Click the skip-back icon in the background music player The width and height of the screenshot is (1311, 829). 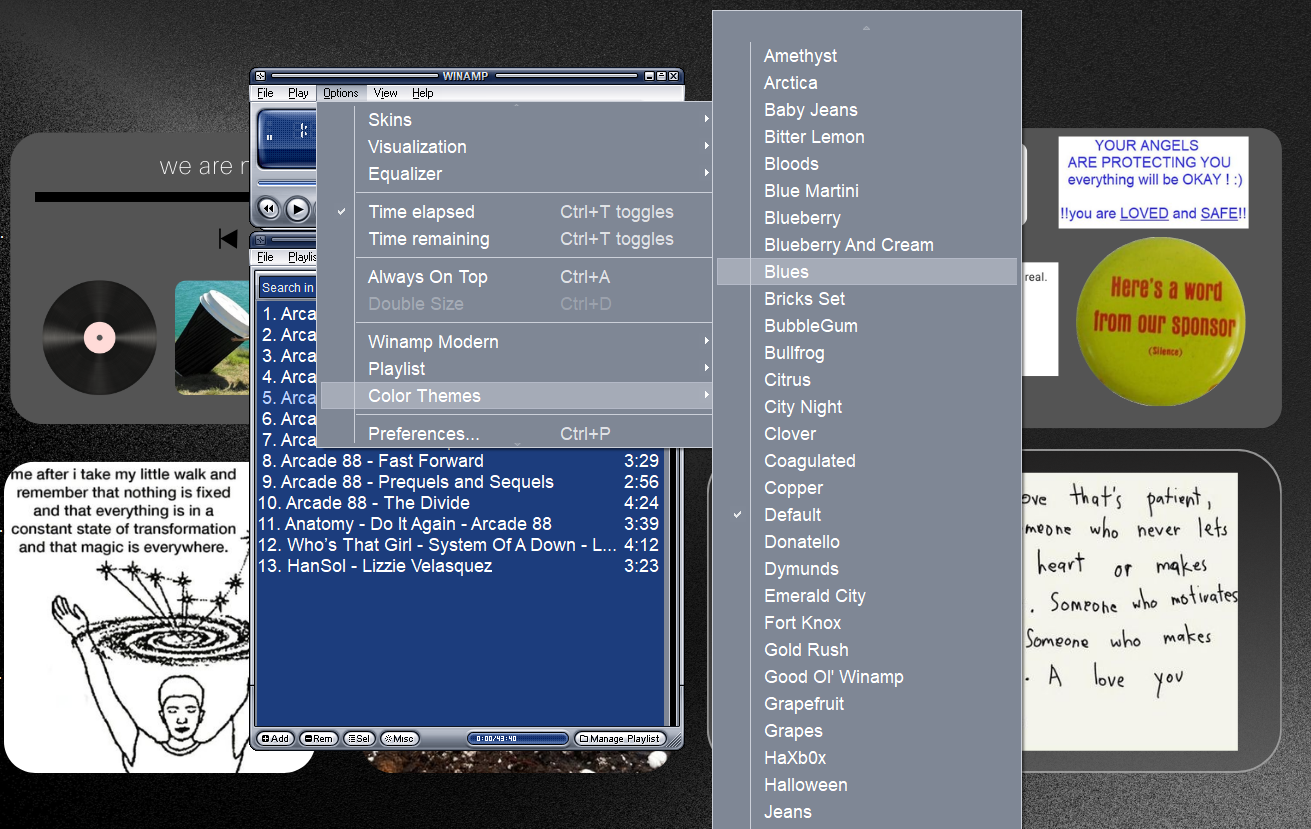[228, 239]
